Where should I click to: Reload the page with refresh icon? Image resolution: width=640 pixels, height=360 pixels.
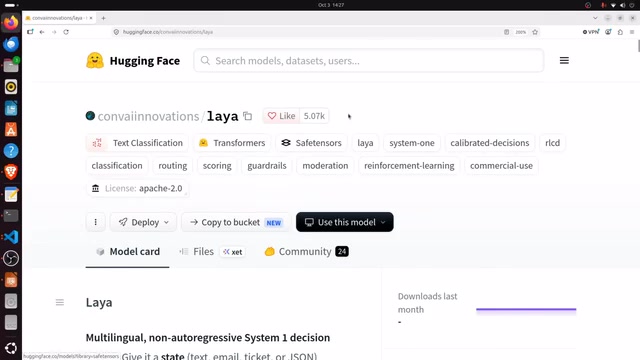tap(66, 32)
